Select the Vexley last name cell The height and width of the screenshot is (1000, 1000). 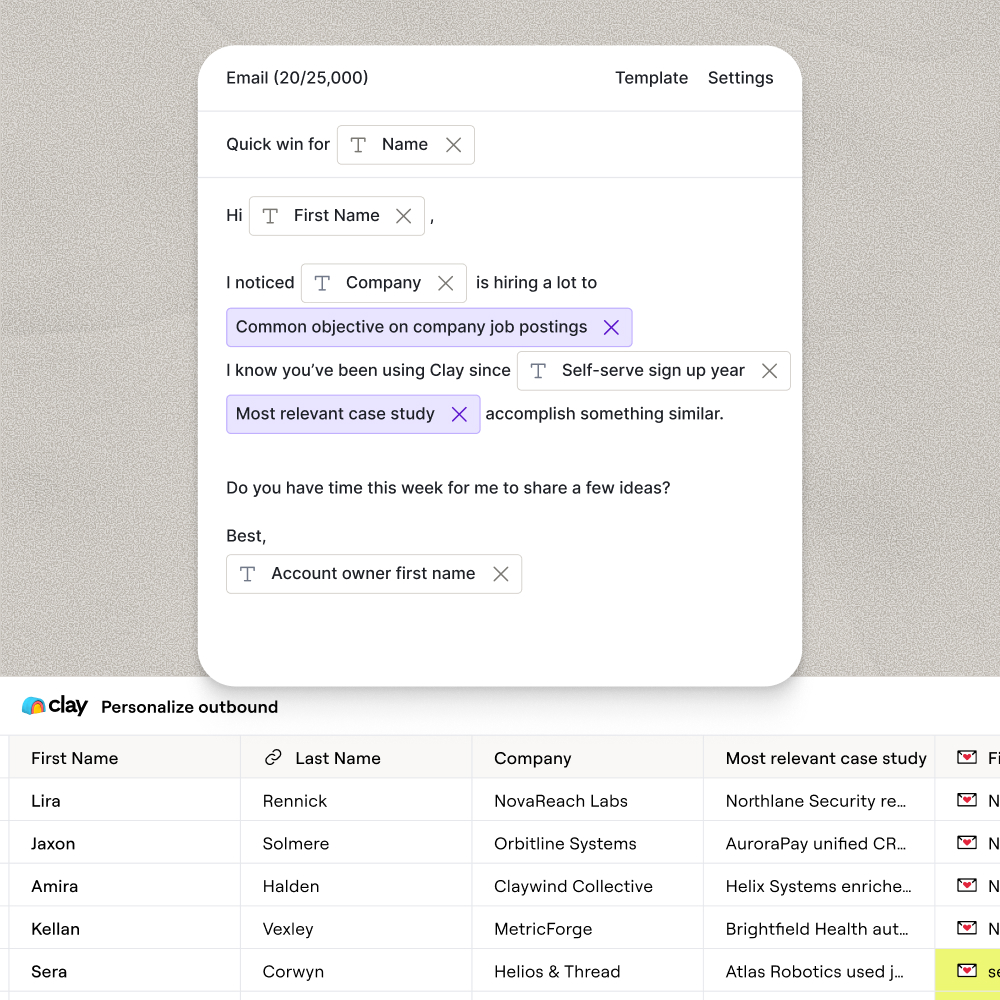pyautogui.click(x=357, y=929)
